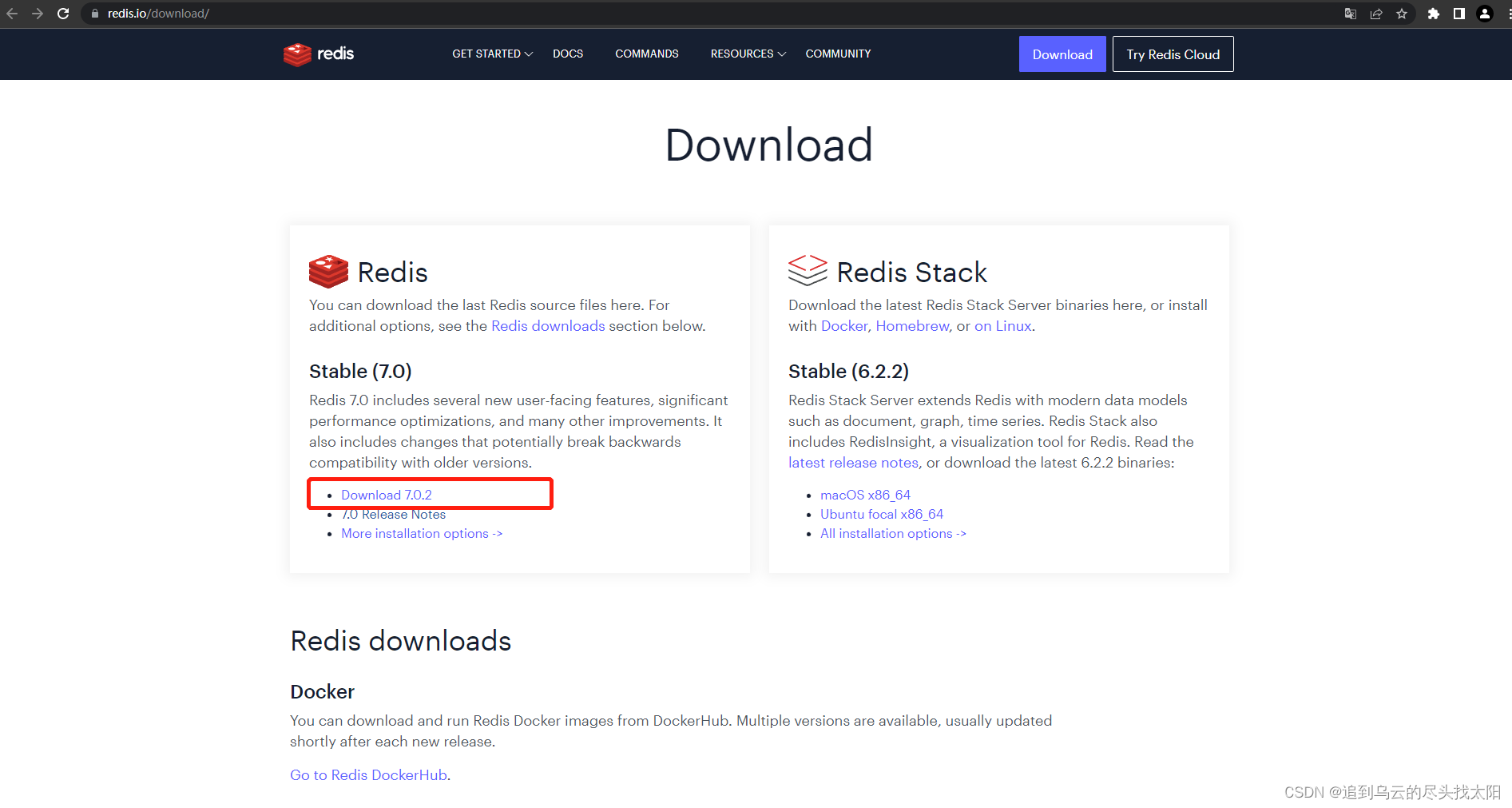Click the Redis Stack layered icon
1512x808 pixels.
(x=808, y=270)
